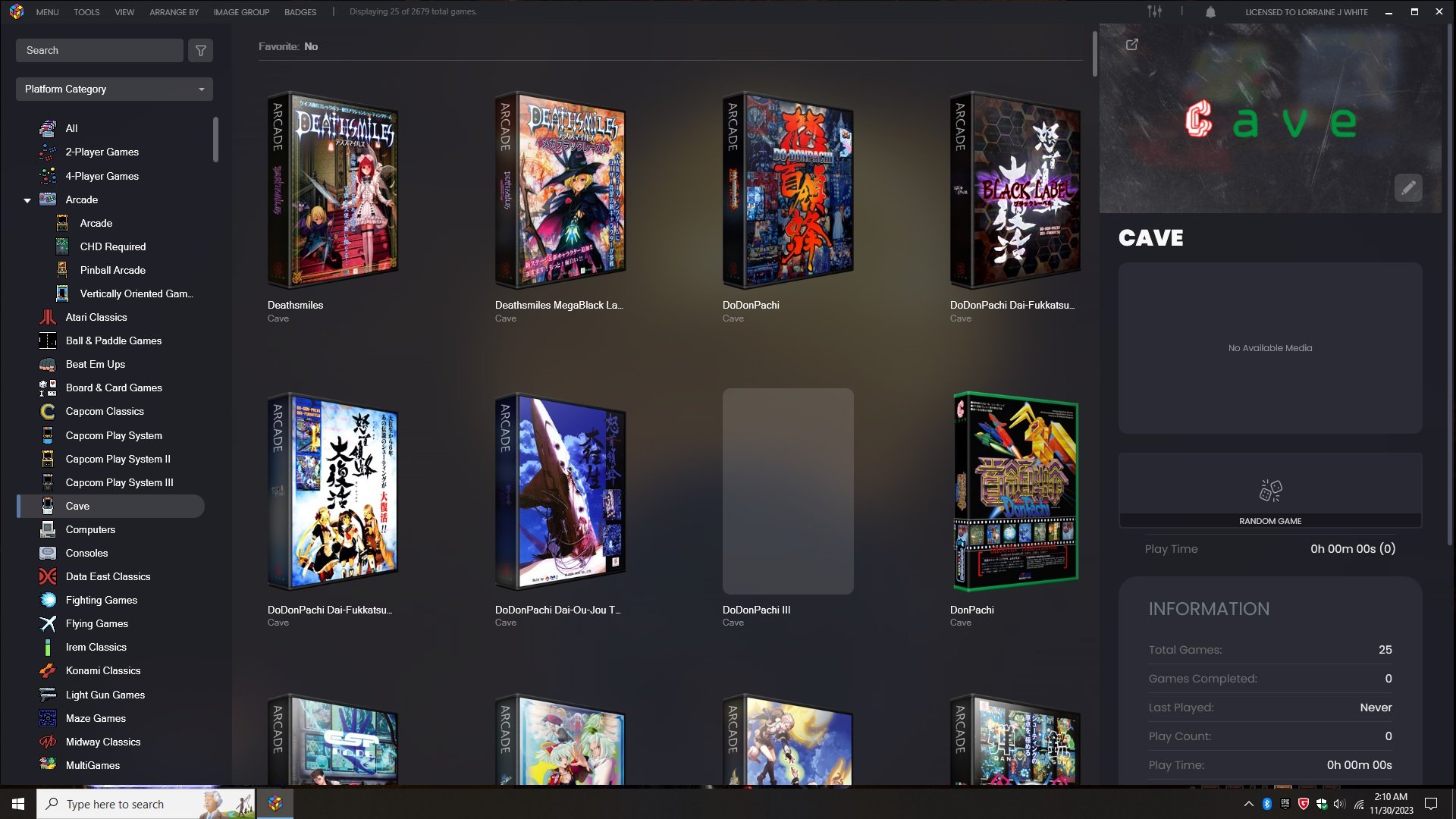Click the Board & Card Games icon
Viewport: 1456px width, 819px height.
(x=48, y=388)
